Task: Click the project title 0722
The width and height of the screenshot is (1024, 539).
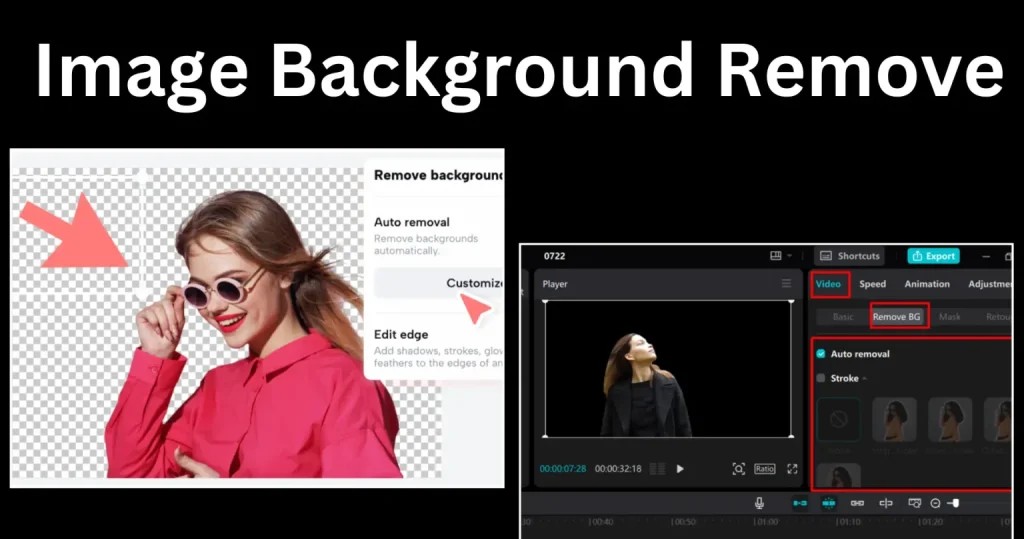Action: pyautogui.click(x=554, y=256)
